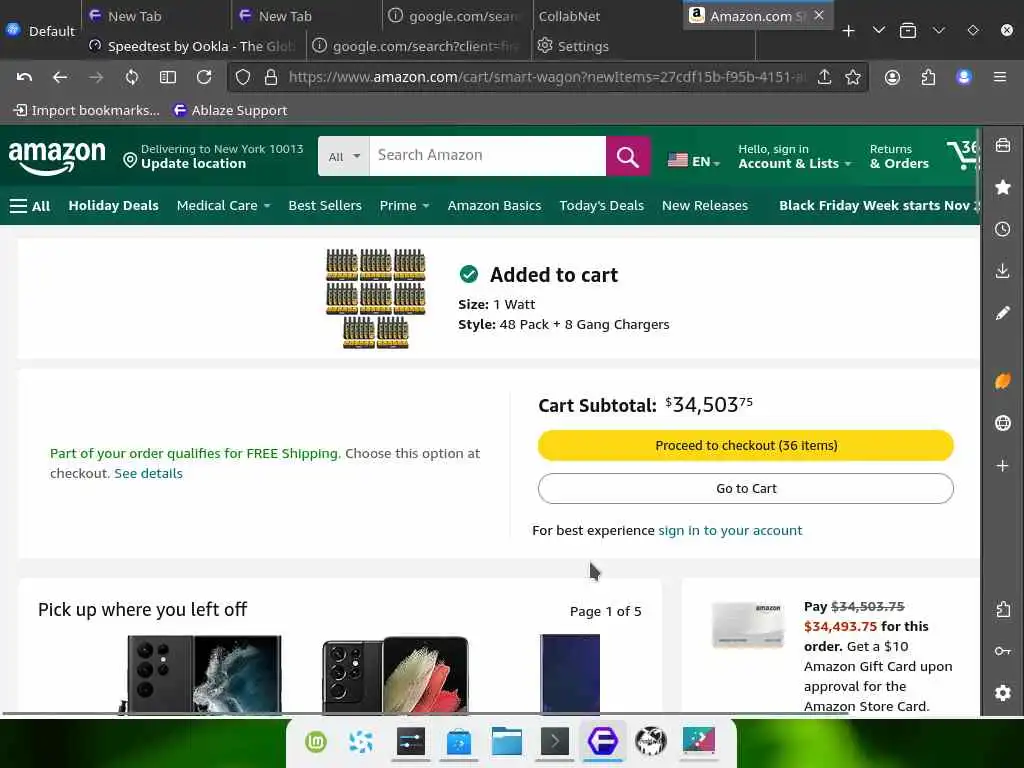Click the sync arrows icon in toolbar
Screen dimensions: 1024x768
[x=132, y=77]
